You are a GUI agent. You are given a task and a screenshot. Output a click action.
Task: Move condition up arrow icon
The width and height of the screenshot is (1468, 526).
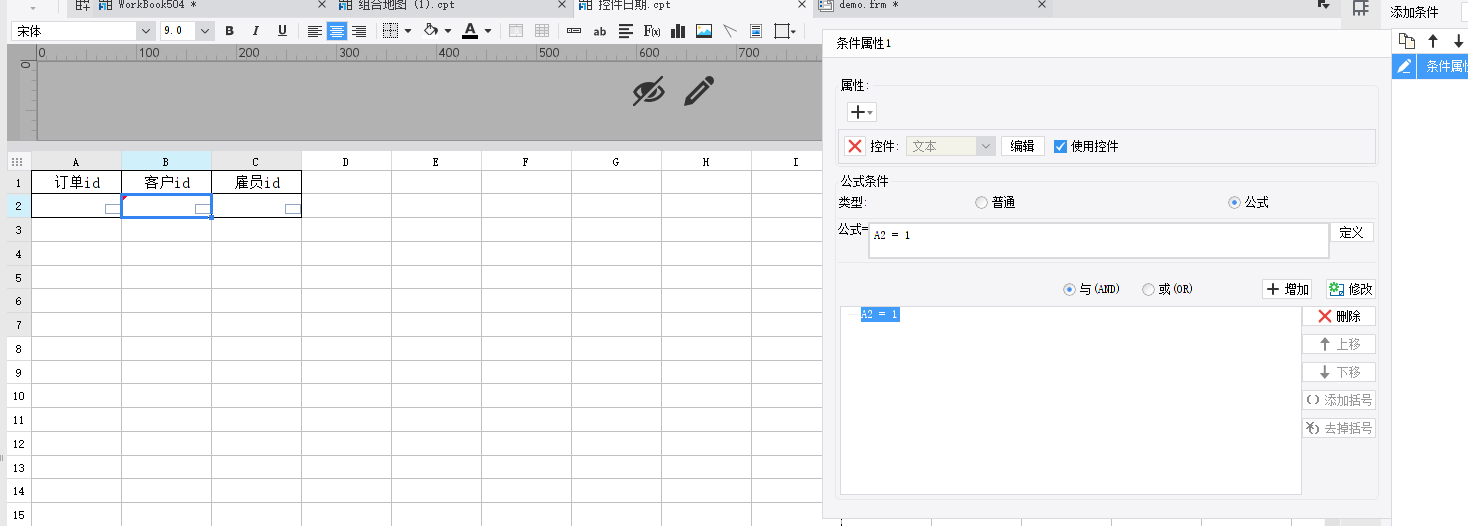pyautogui.click(x=1433, y=41)
